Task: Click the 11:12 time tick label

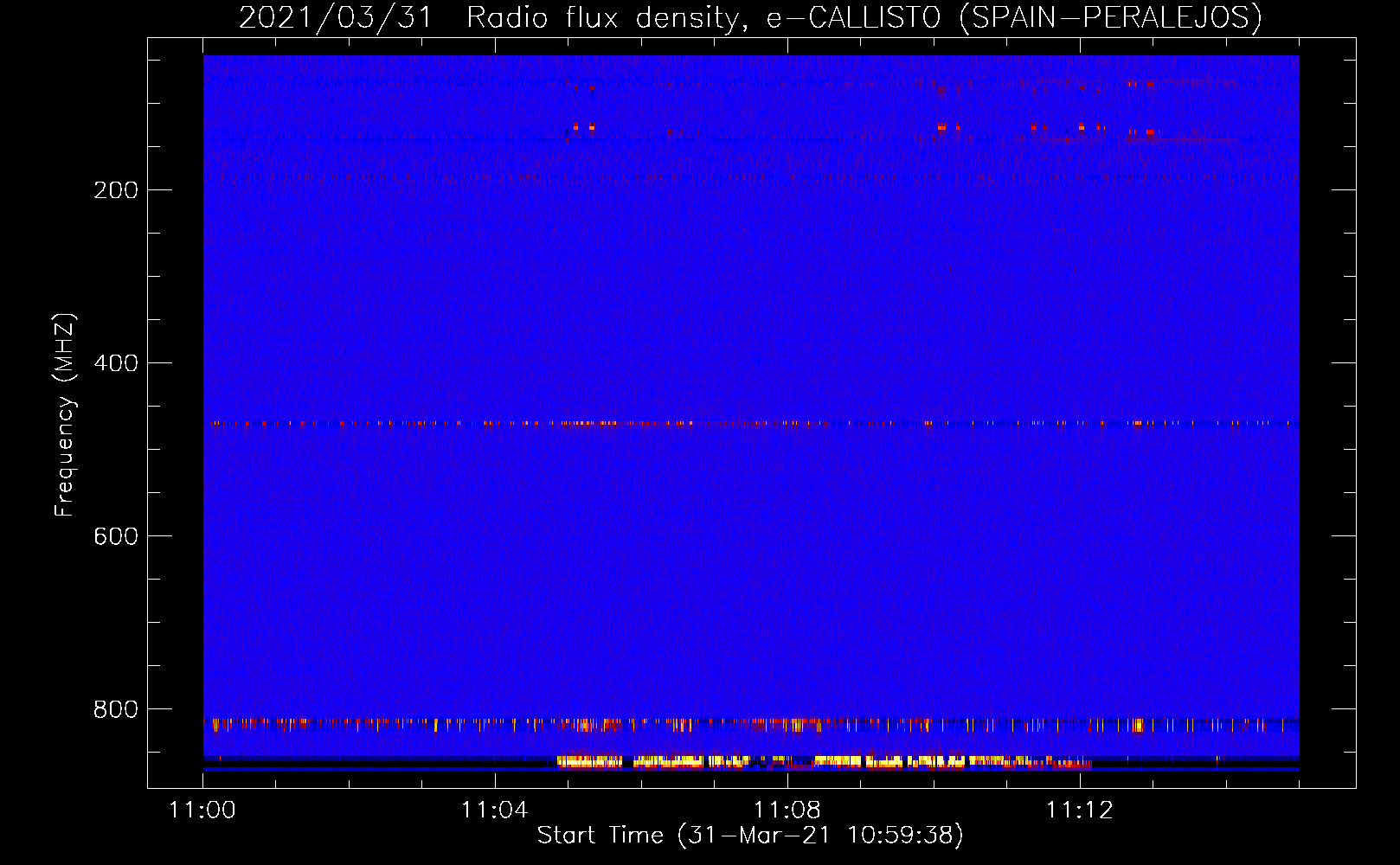Action: (x=1080, y=811)
